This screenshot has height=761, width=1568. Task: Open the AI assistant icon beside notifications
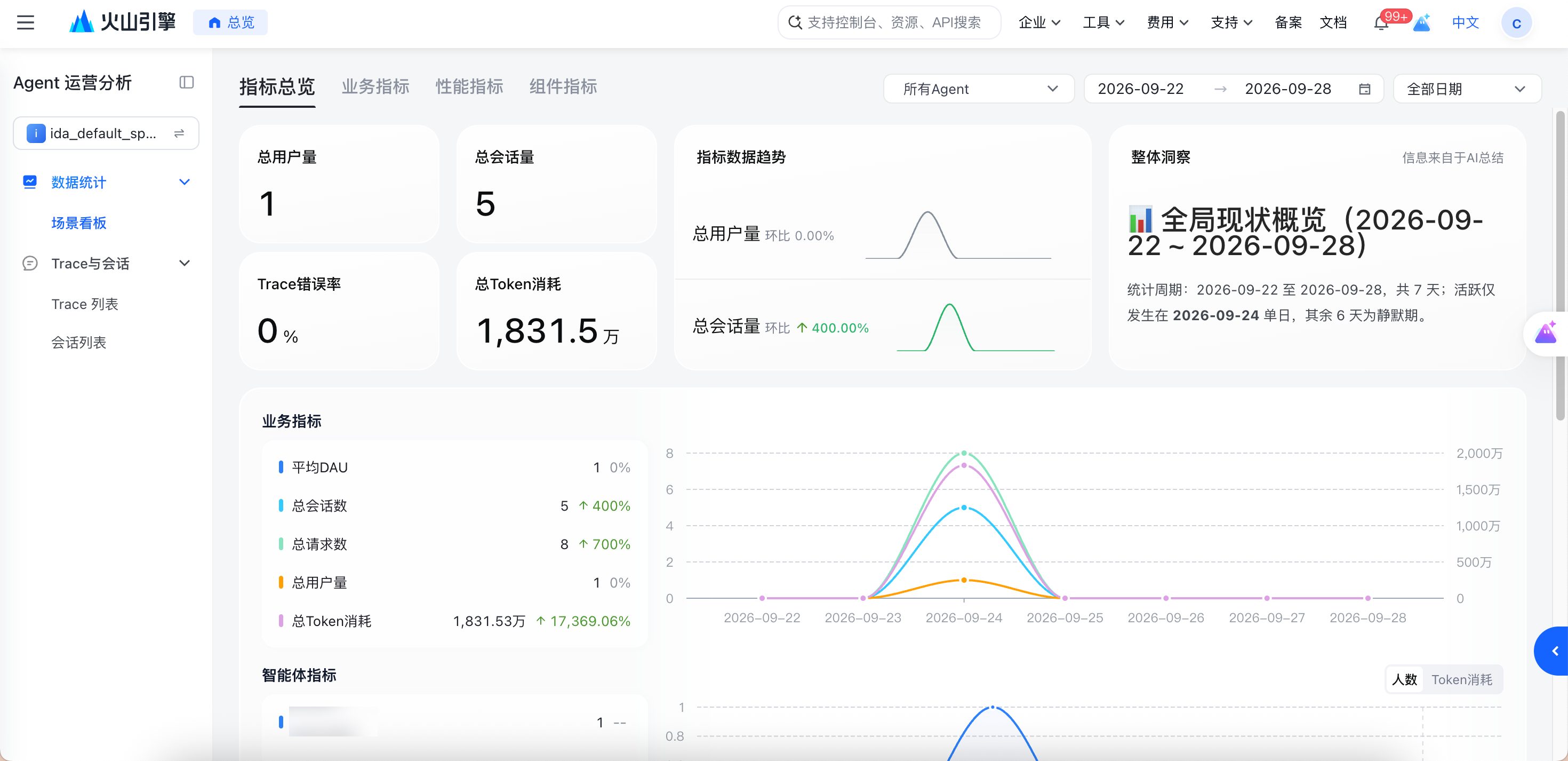click(x=1421, y=23)
